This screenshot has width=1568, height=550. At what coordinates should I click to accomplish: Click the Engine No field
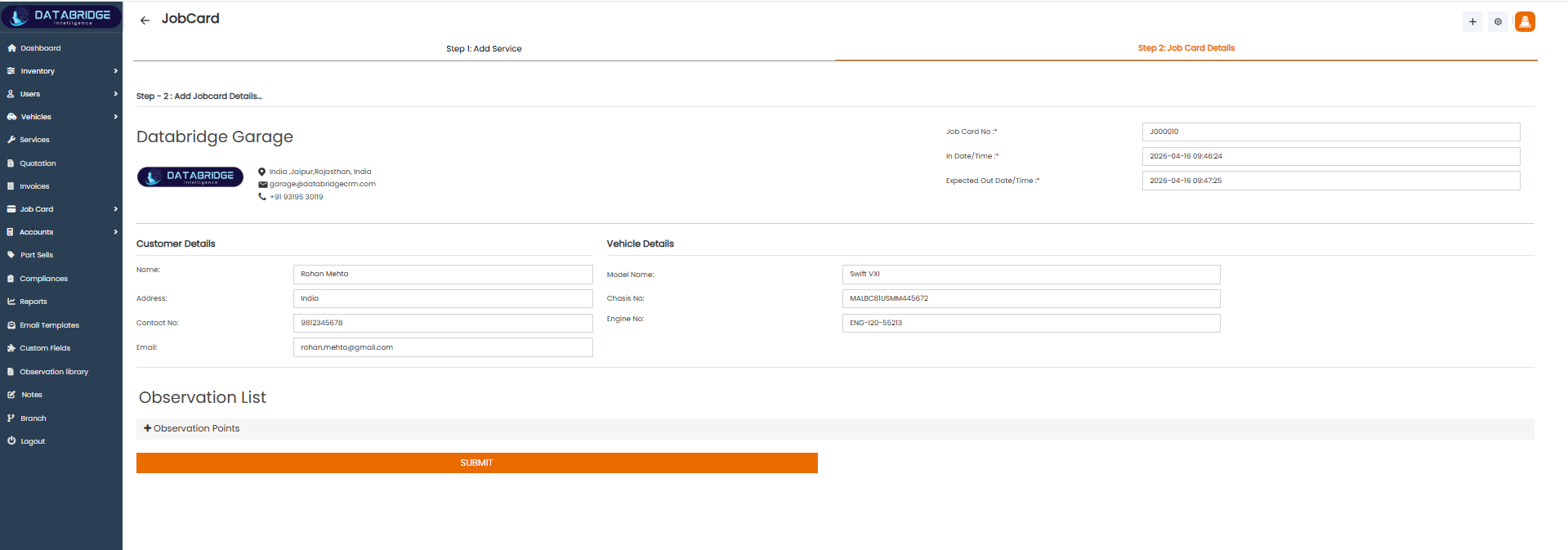[1031, 323]
